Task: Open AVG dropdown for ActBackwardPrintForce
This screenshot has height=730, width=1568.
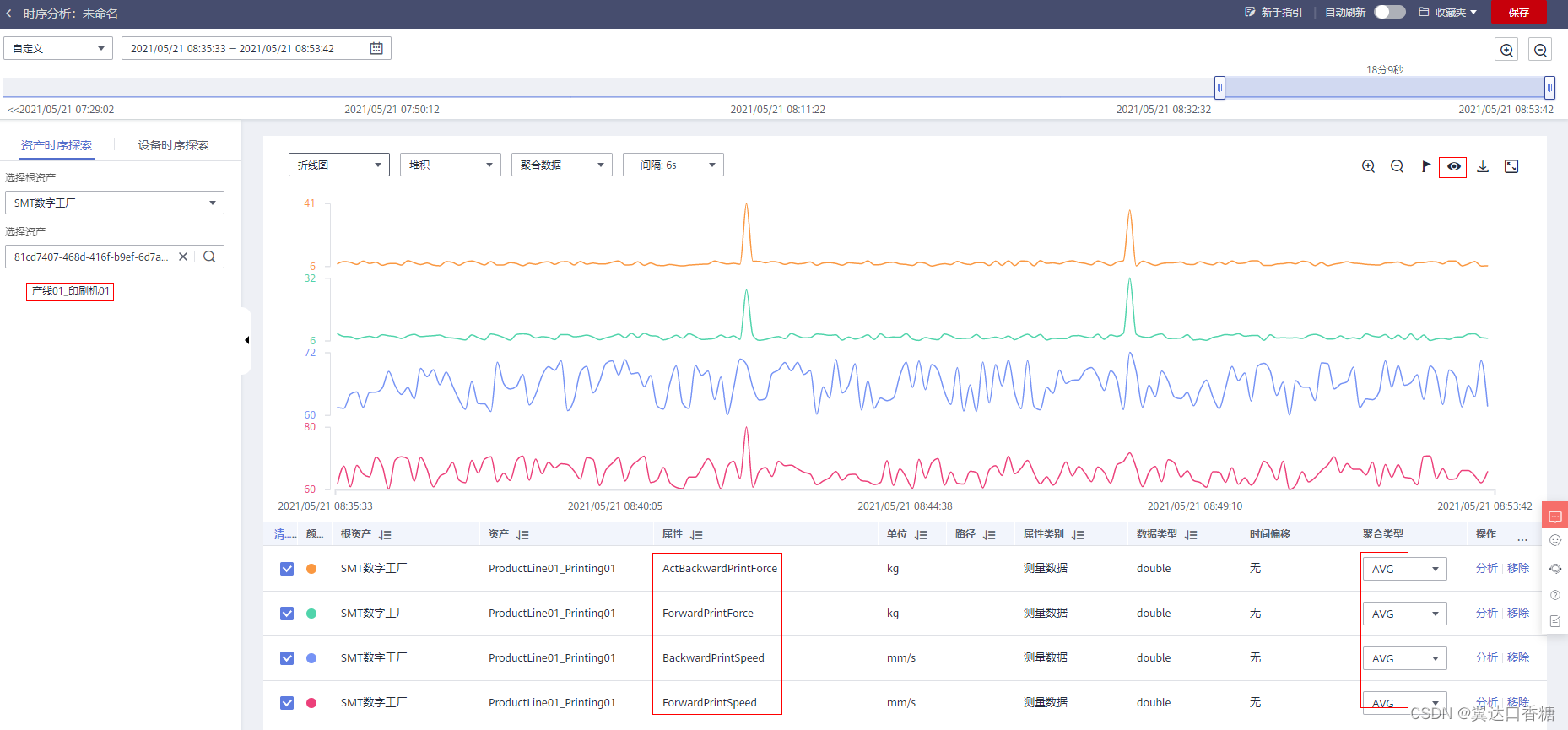Action: tap(1405, 569)
